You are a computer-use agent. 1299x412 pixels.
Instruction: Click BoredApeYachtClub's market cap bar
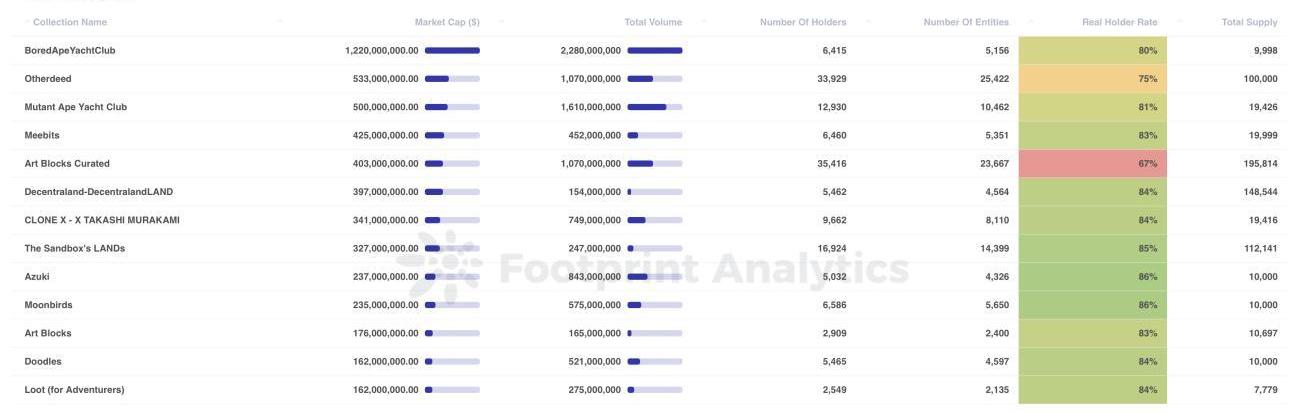click(452, 50)
